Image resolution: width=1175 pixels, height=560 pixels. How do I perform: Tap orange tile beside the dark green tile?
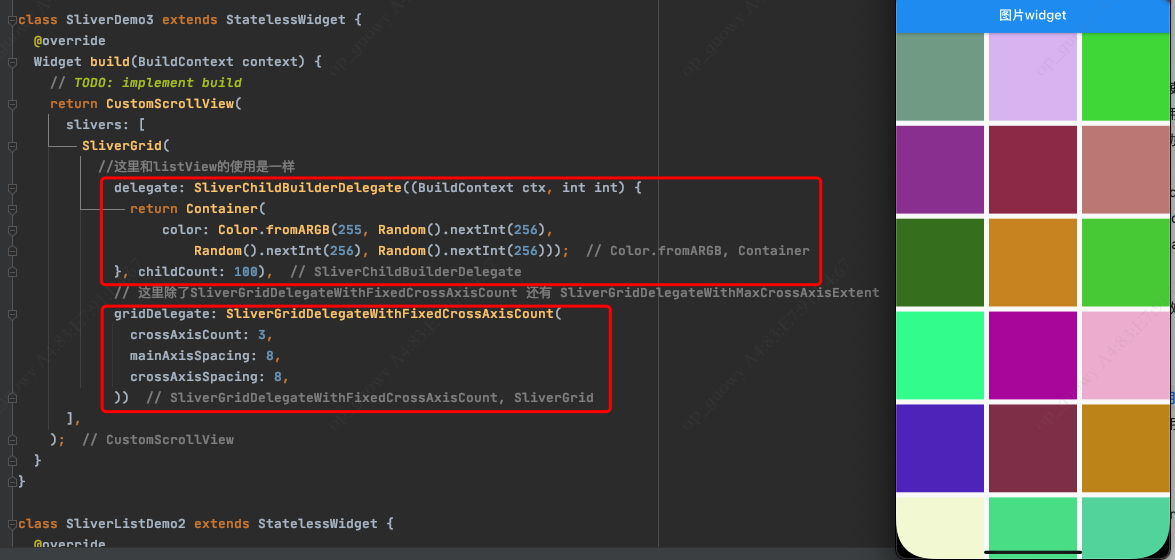(x=1032, y=262)
